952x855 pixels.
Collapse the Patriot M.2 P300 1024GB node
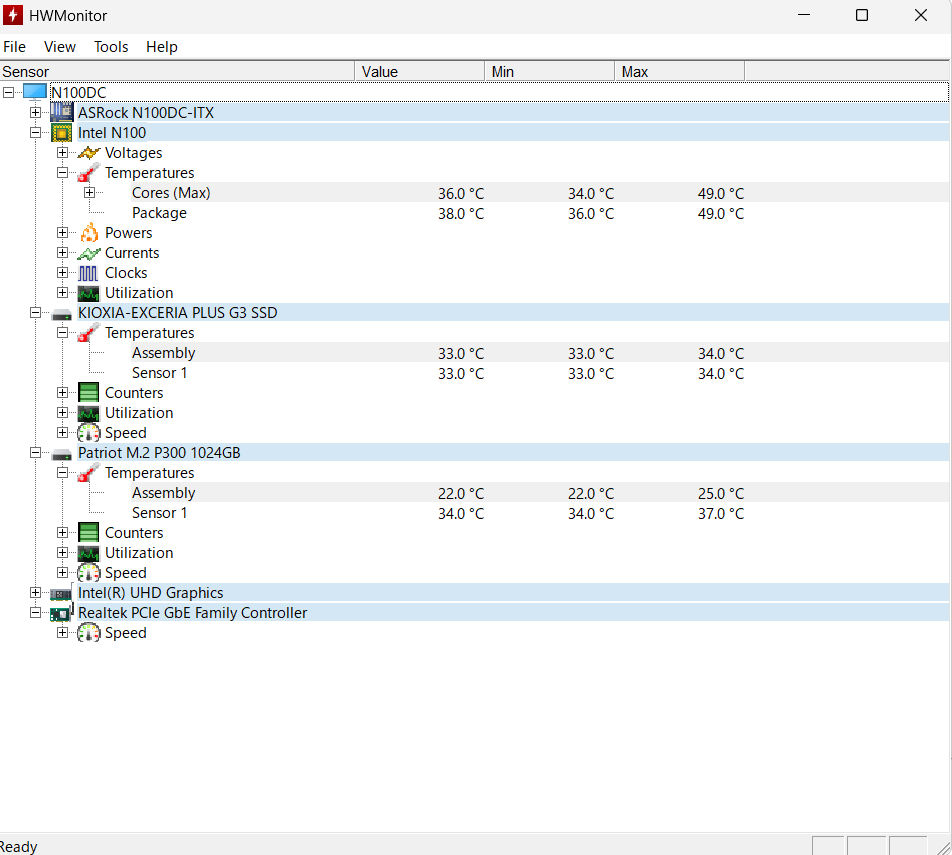36,453
